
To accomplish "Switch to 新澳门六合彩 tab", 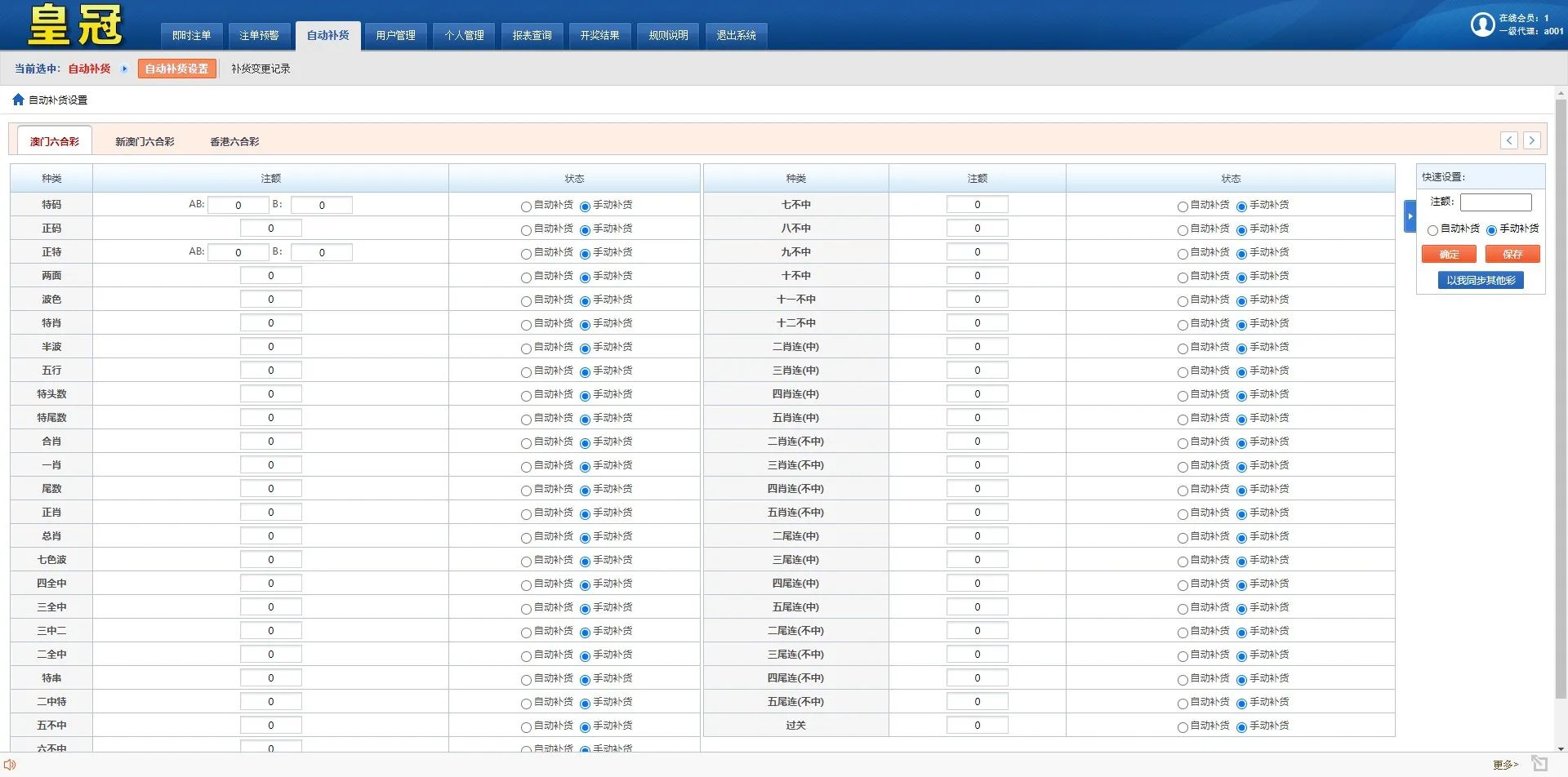I will point(145,141).
